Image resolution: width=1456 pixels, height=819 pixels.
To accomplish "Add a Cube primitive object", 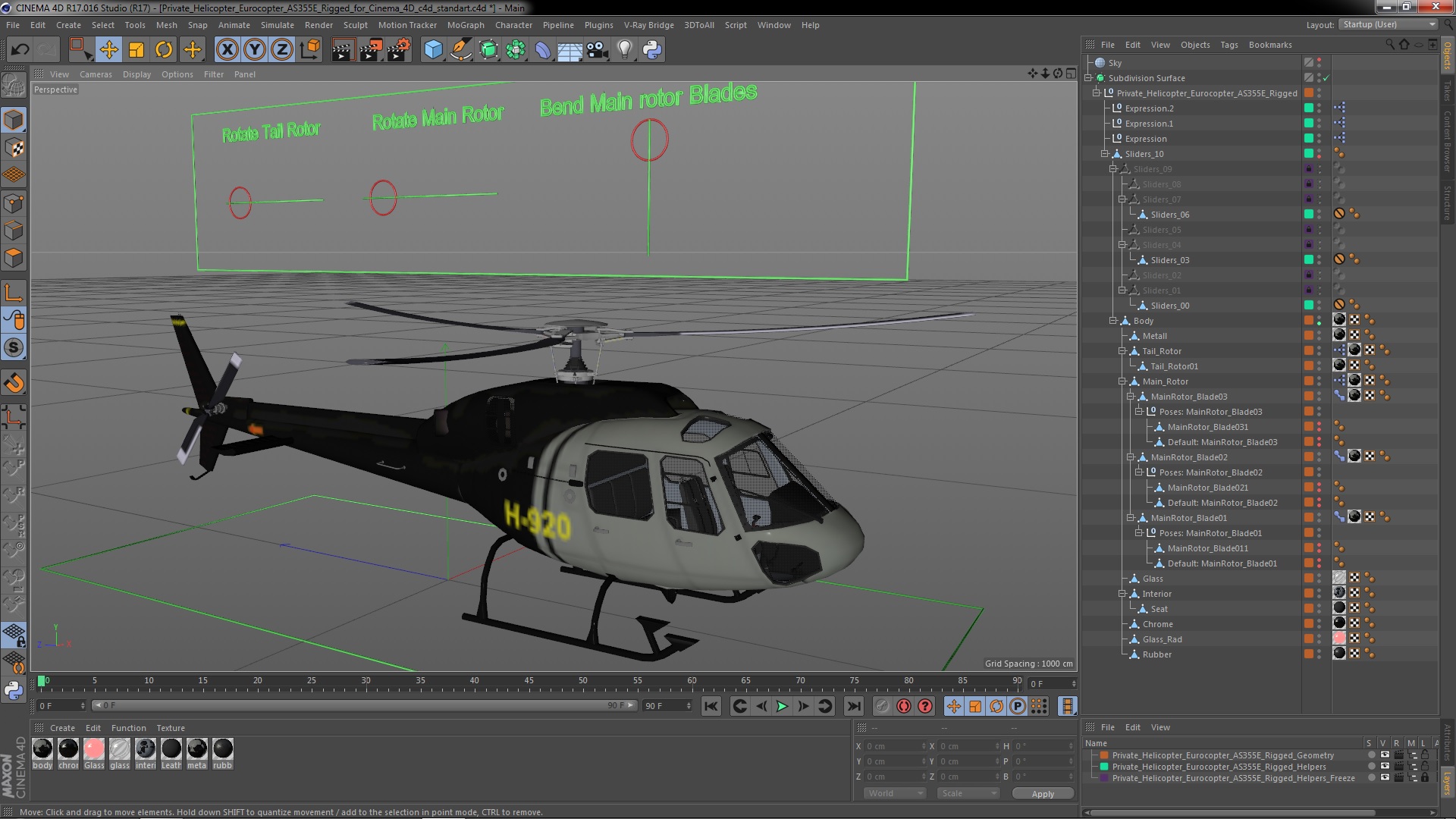I will pyautogui.click(x=433, y=50).
